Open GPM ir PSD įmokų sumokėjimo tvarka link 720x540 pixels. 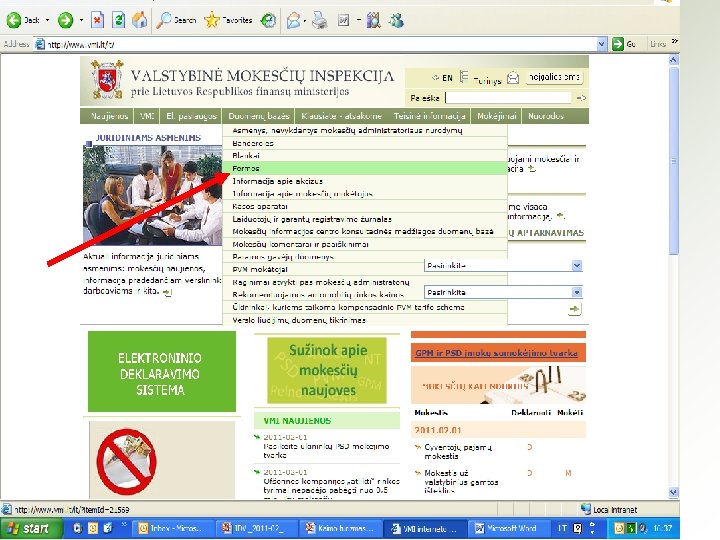click(x=496, y=353)
